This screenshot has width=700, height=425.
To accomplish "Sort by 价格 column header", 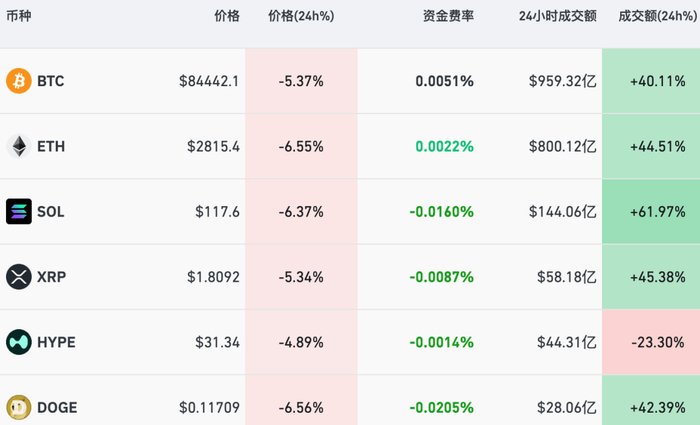I will [227, 16].
